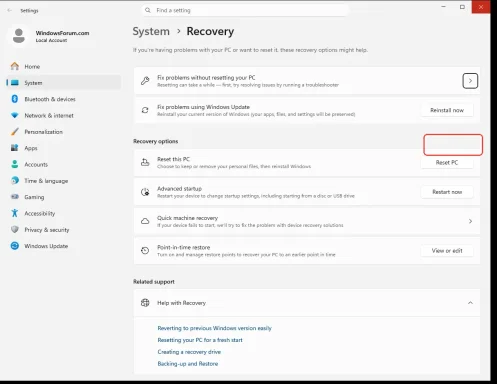Click the Advanced startup icon
Viewport: 497px width, 384px height.
click(145, 192)
